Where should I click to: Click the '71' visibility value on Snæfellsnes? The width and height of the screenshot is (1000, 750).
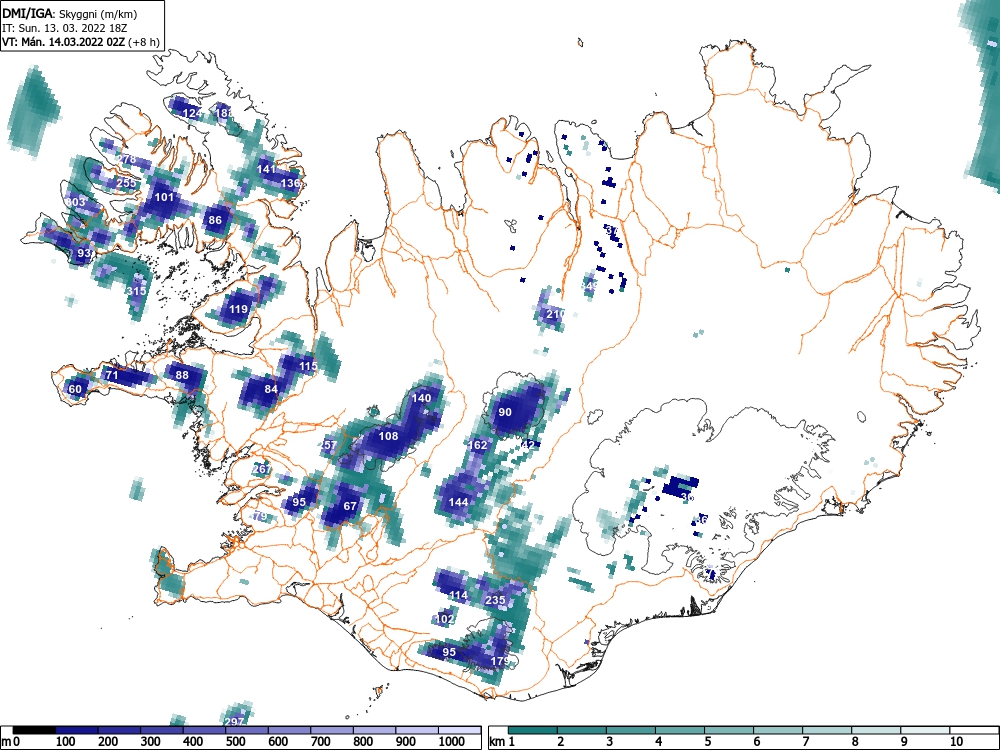pos(112,375)
